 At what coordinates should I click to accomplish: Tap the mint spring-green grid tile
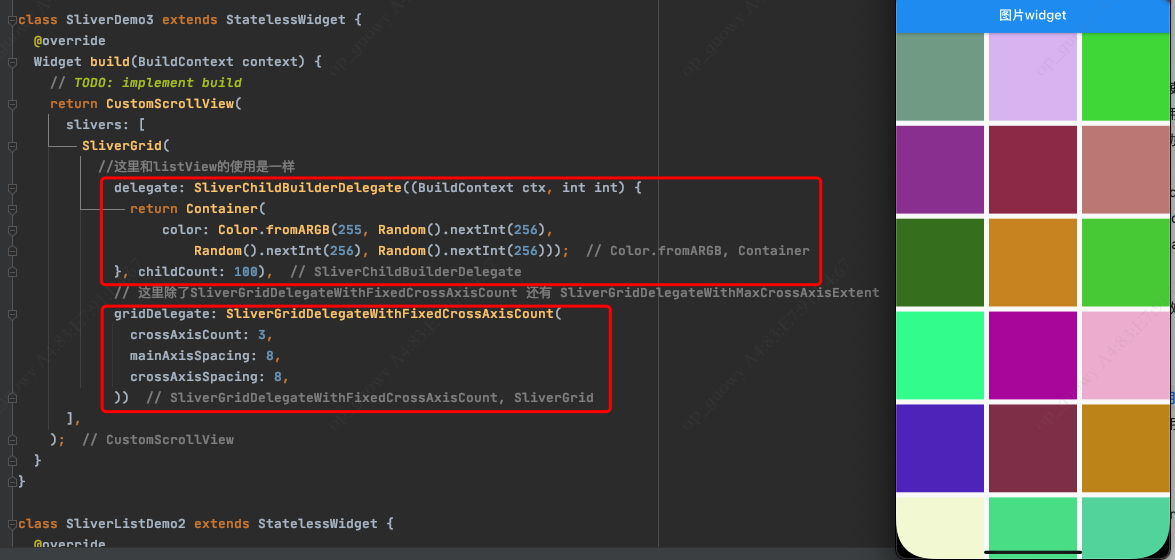point(939,355)
